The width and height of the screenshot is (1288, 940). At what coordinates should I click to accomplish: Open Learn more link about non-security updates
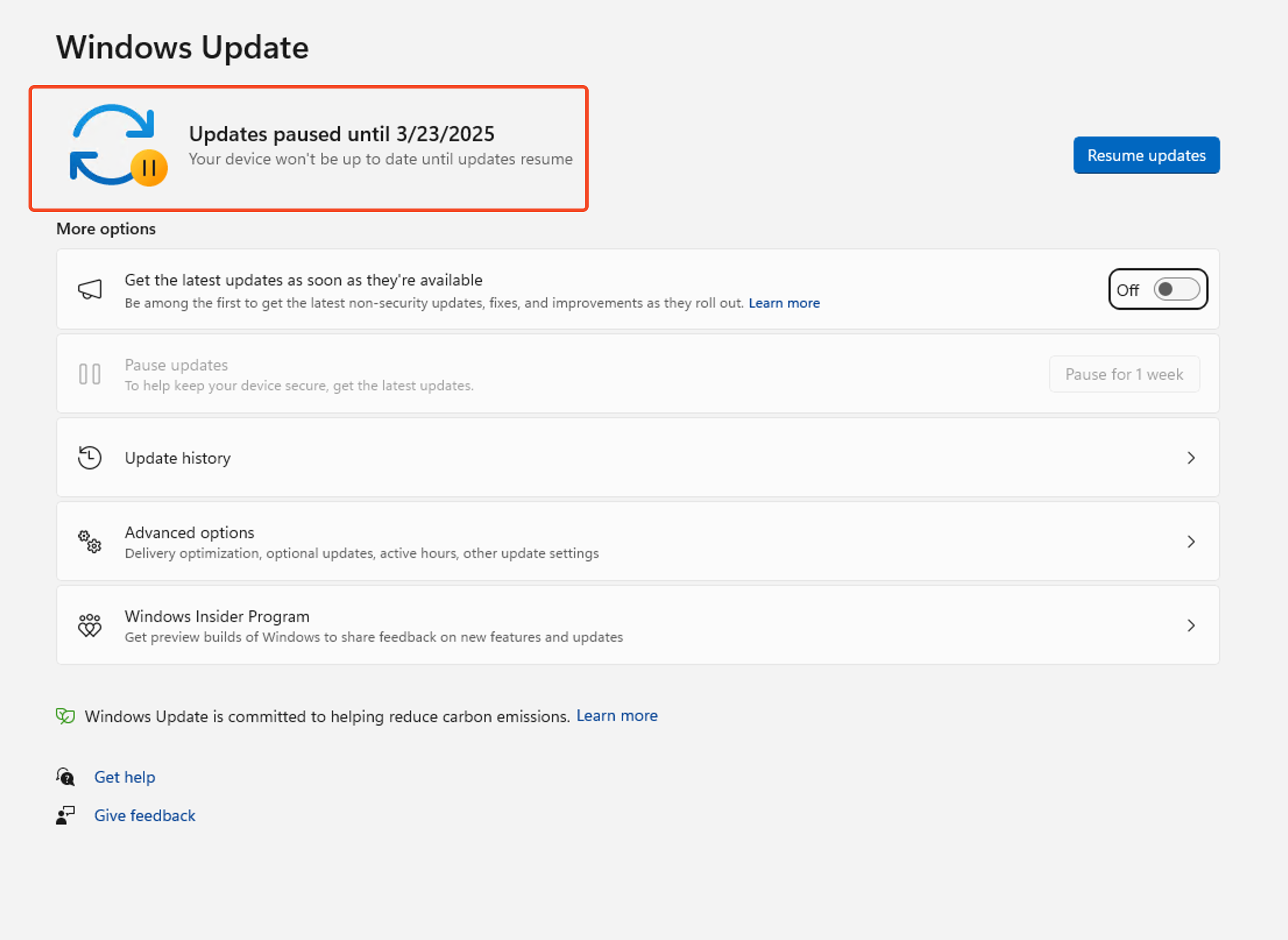(x=784, y=303)
